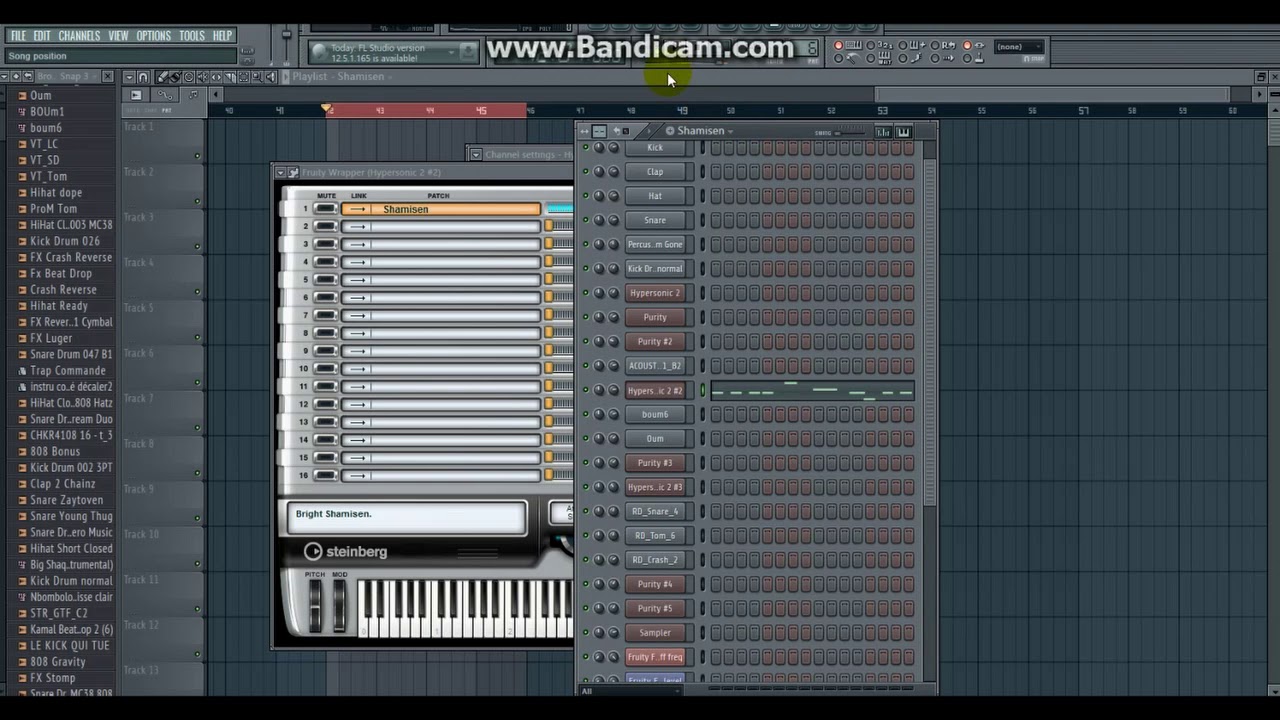Close the browser panel with X

click(x=107, y=76)
